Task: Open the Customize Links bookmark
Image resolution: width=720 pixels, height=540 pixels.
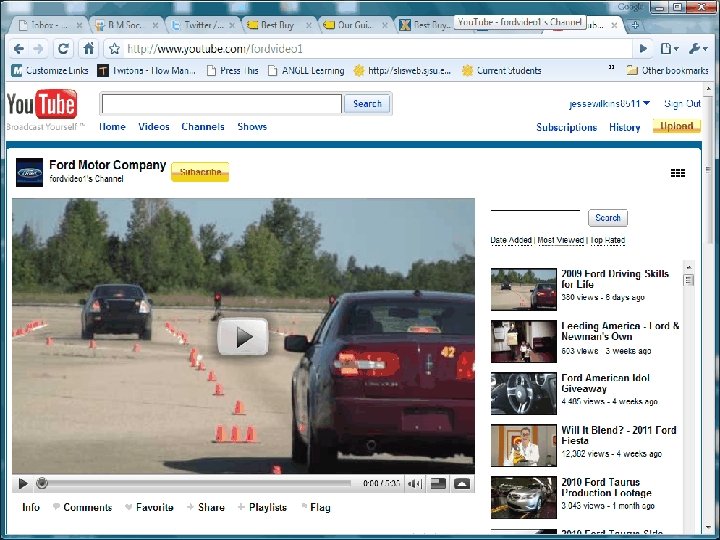Action: click(x=50, y=71)
